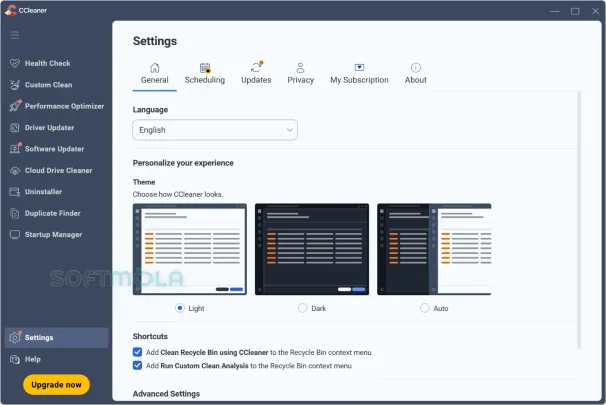
Task: Open Duplicate Finder label in sidebar
Action: (x=53, y=213)
